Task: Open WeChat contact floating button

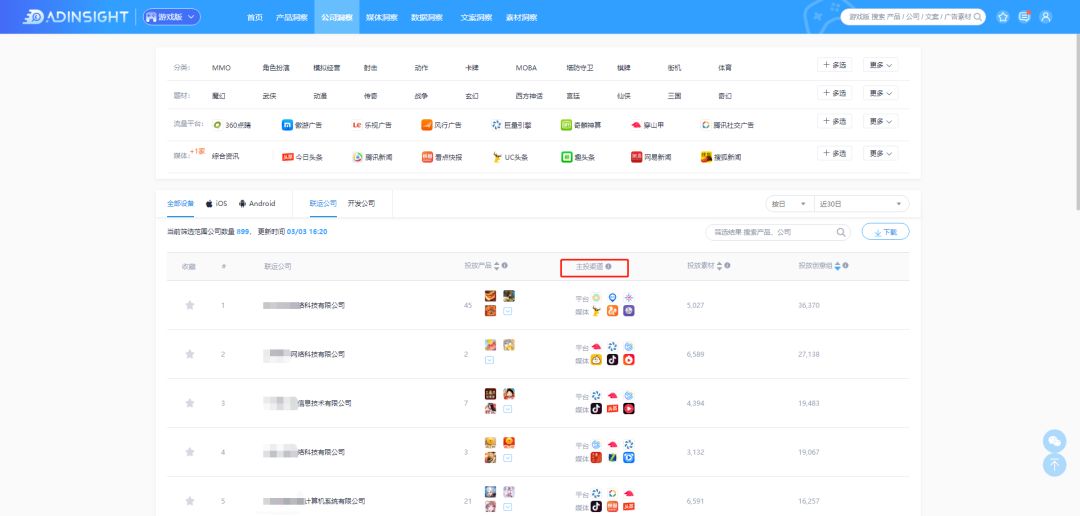Action: coord(1055,441)
